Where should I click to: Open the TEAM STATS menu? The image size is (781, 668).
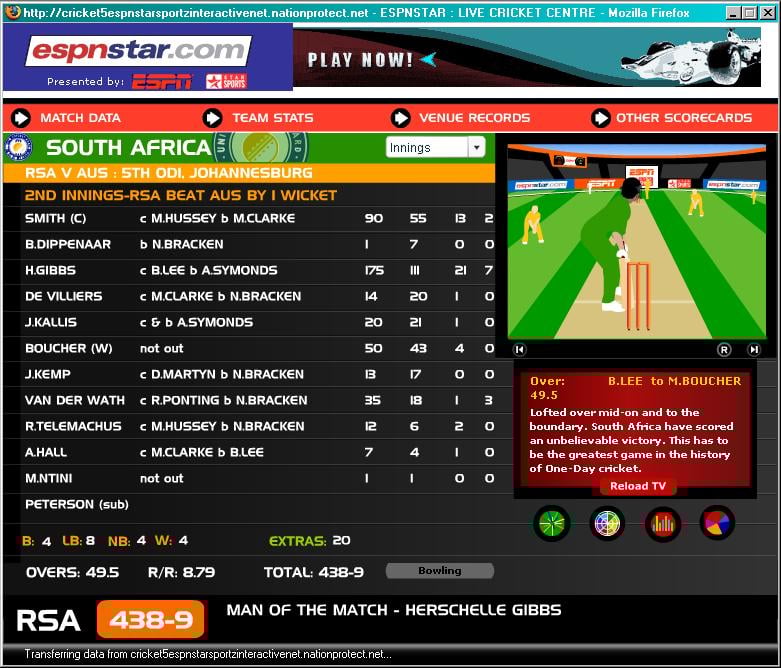tap(273, 118)
